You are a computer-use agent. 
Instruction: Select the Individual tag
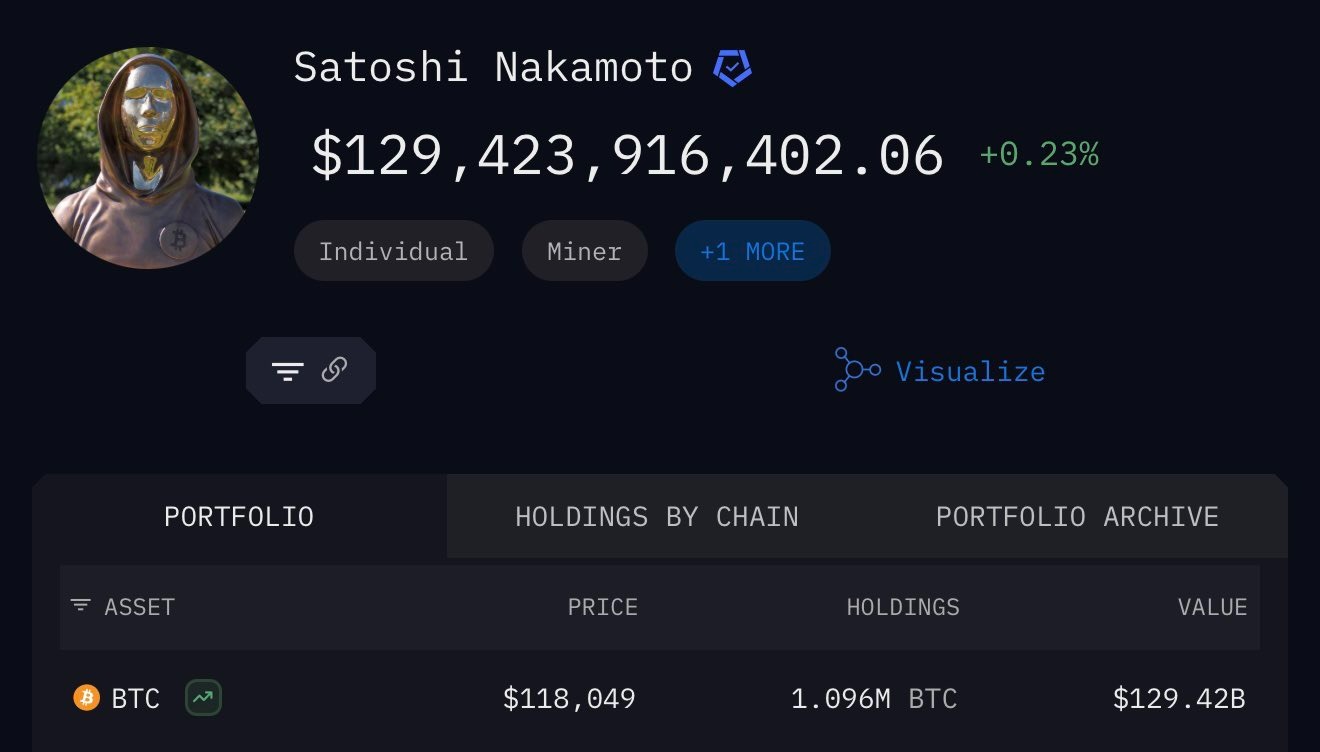tap(393, 251)
